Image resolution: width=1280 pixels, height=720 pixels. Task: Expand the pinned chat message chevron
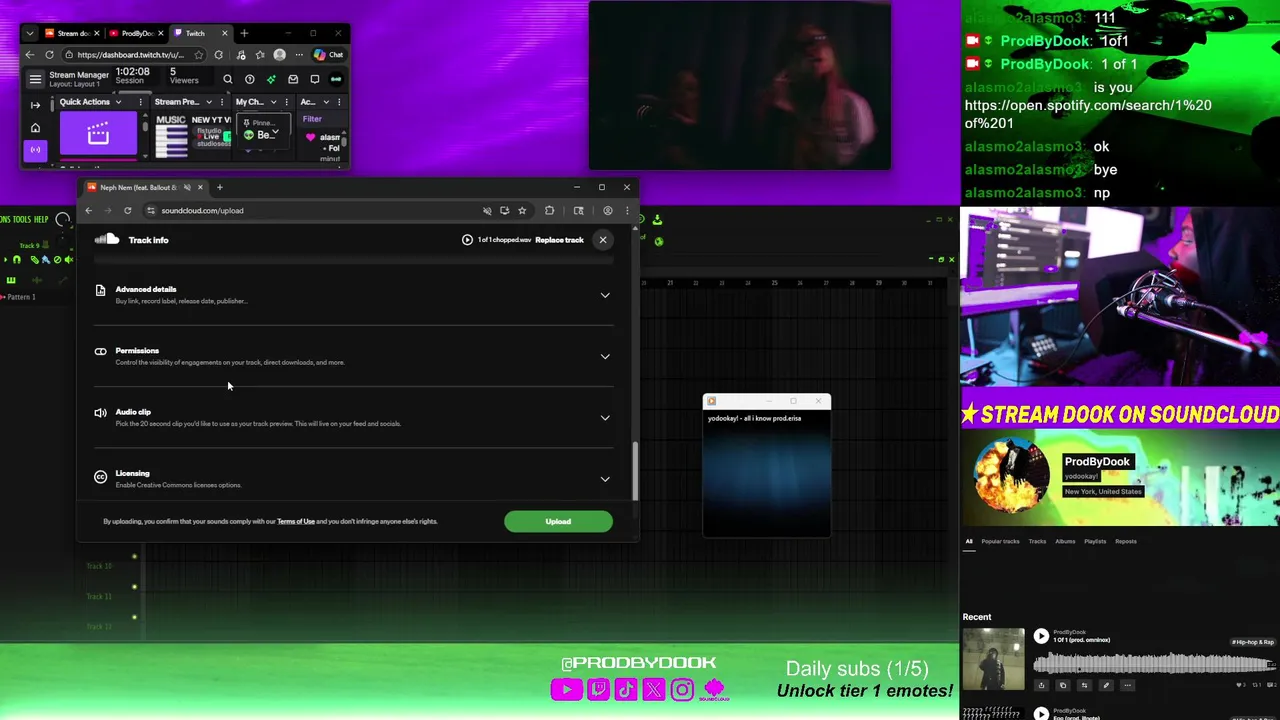(x=275, y=133)
